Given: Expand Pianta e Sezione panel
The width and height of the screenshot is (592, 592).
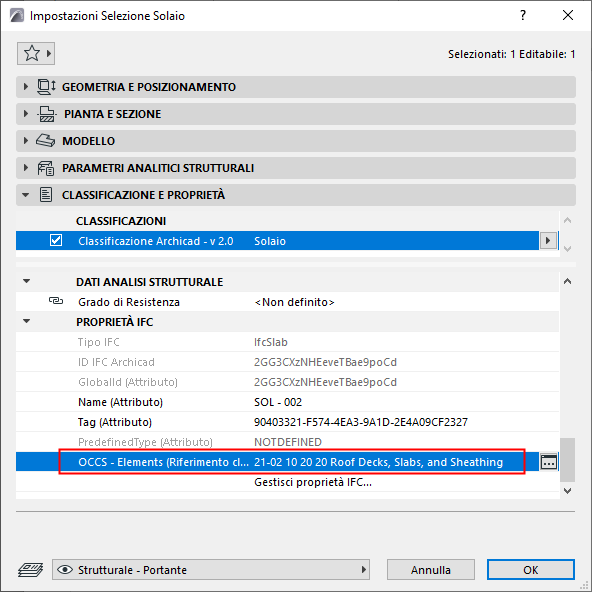Looking at the screenshot, I should (26, 114).
